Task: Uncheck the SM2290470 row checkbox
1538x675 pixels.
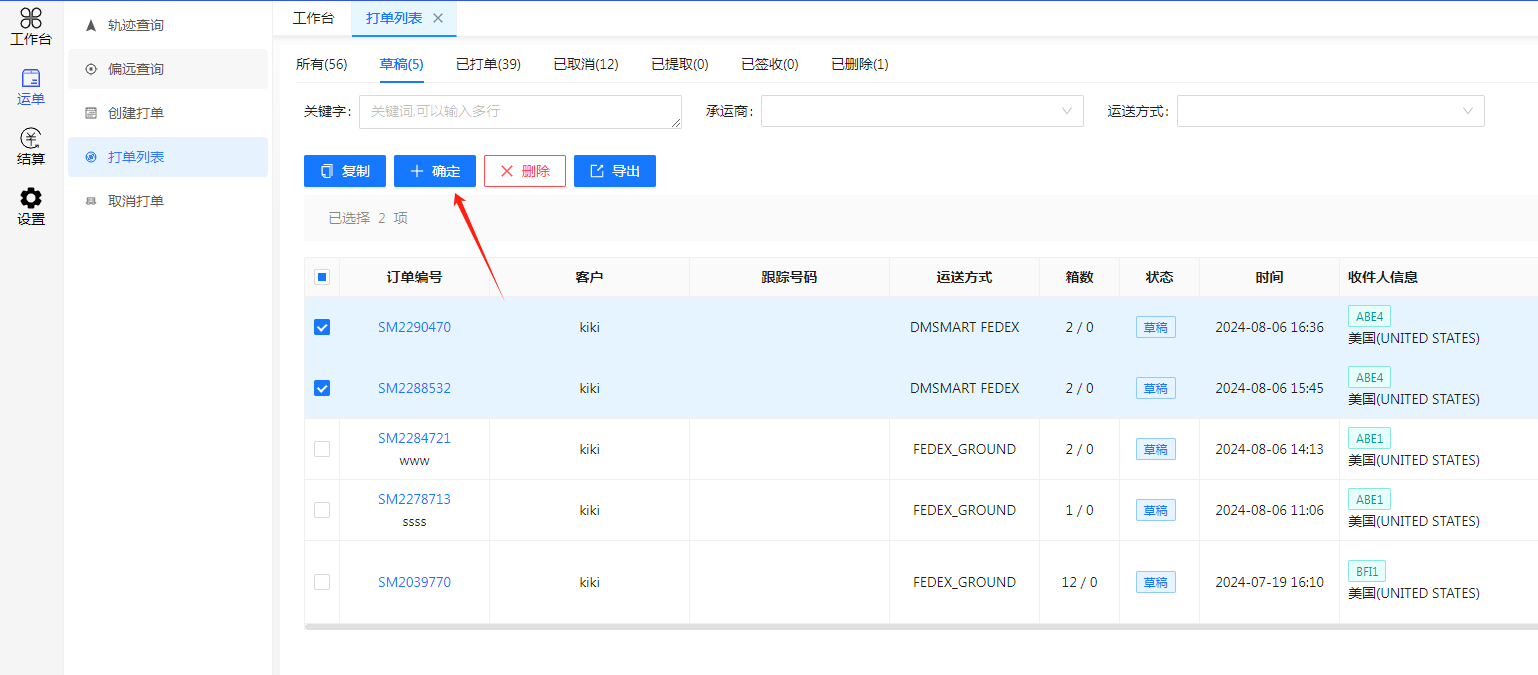Action: click(x=322, y=327)
